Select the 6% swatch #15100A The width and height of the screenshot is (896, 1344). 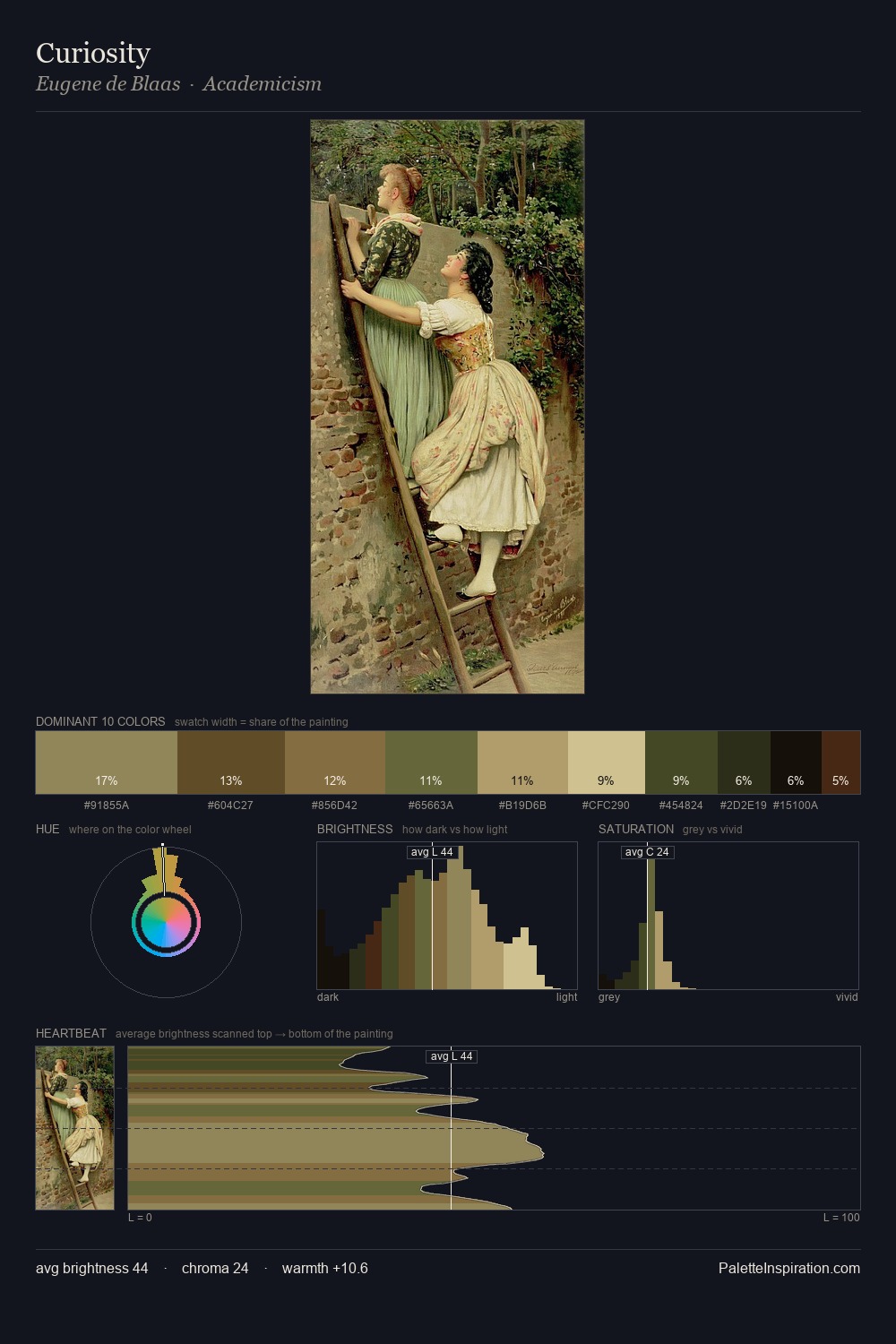796,762
